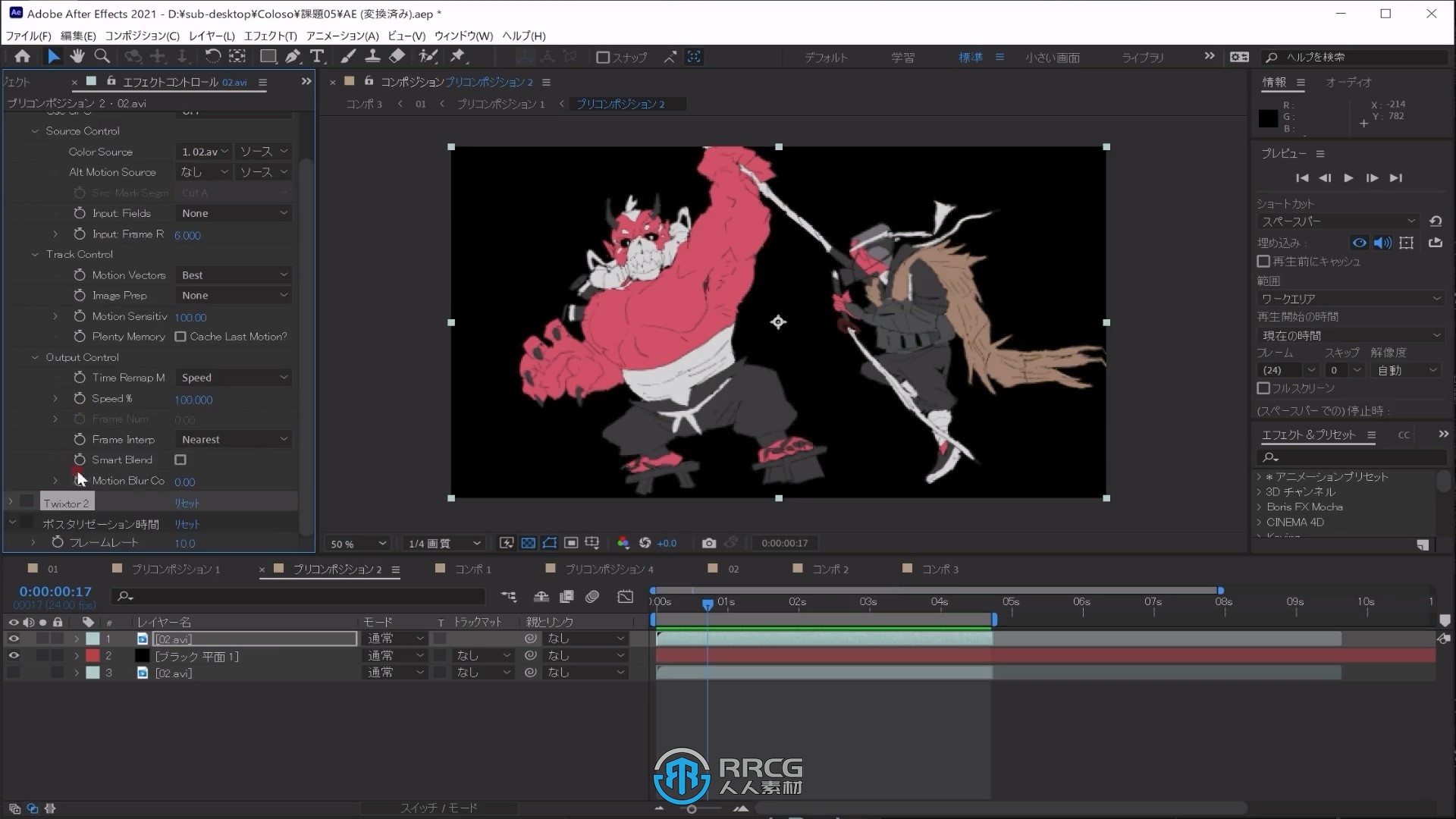Click the Home icon in toolbar
This screenshot has width=1456, height=819.
point(22,56)
